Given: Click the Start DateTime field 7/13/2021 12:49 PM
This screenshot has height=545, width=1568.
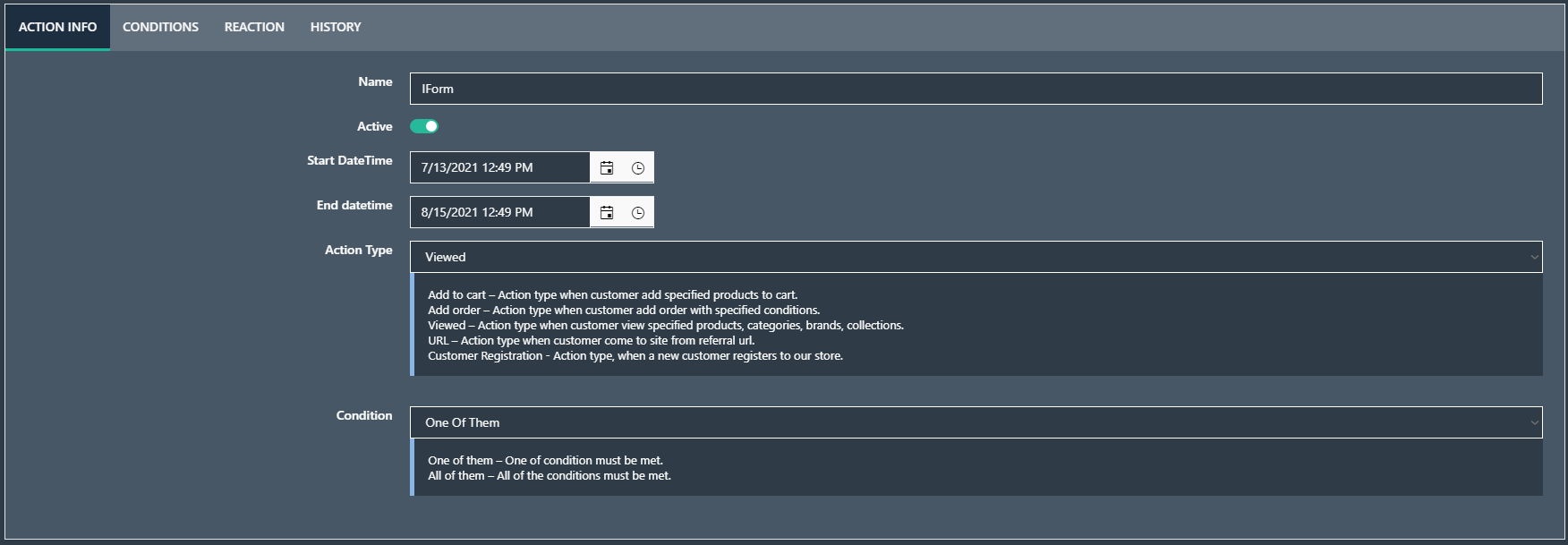Looking at the screenshot, I should 500,167.
